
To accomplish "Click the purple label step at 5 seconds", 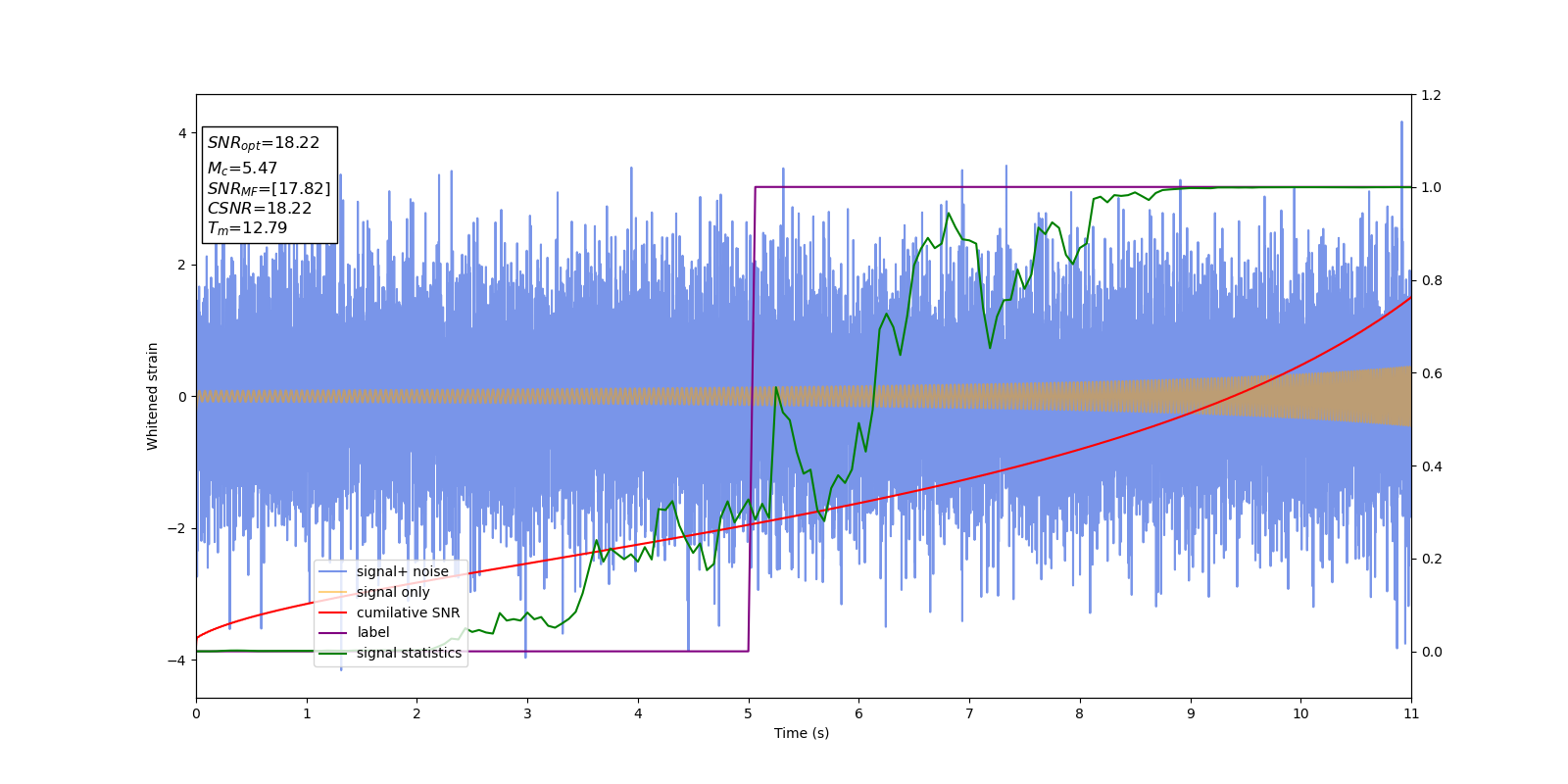I will click(752, 419).
